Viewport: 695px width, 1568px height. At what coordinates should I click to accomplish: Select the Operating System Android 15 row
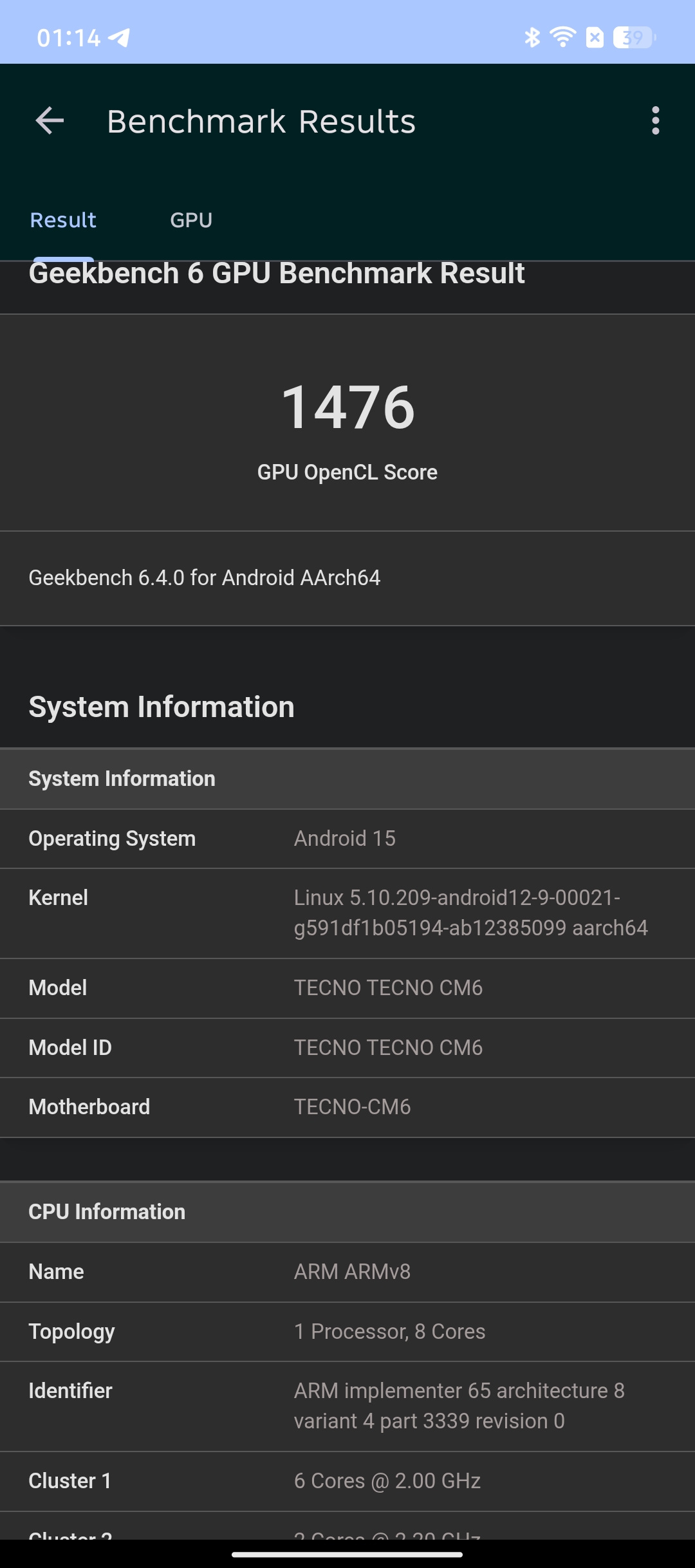pyautogui.click(x=347, y=839)
